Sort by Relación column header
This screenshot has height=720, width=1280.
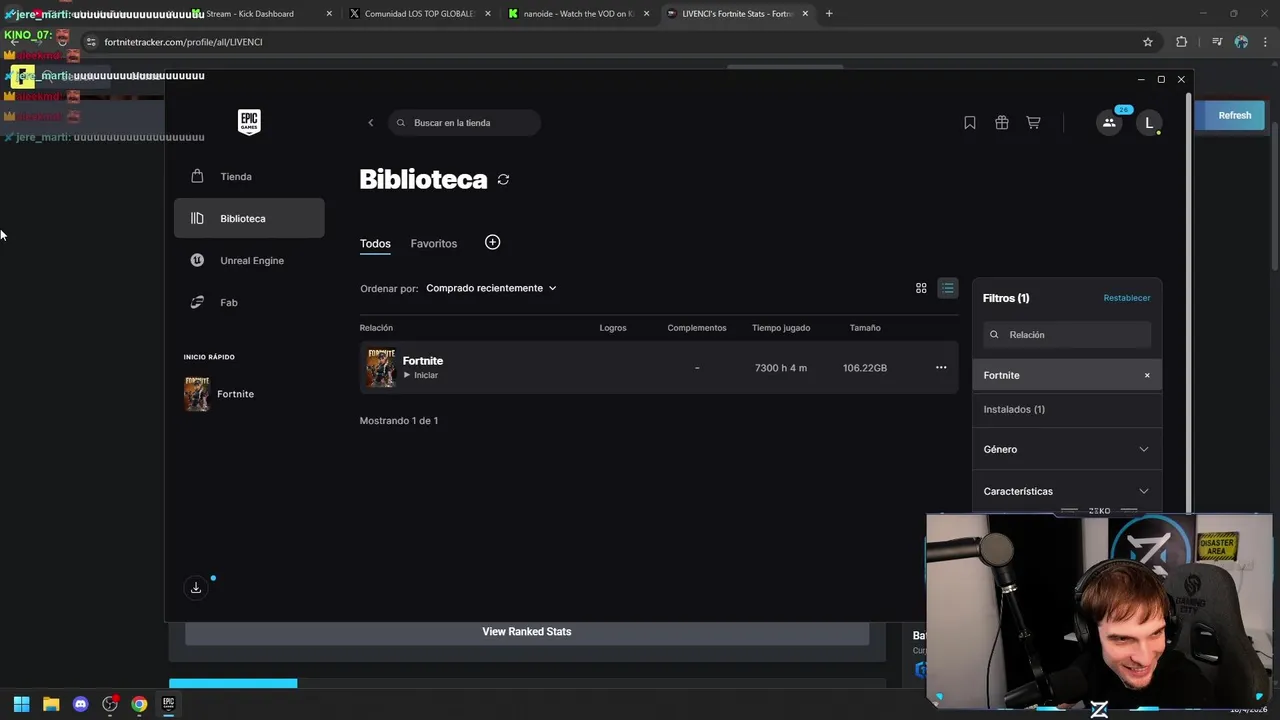pyautogui.click(x=376, y=328)
